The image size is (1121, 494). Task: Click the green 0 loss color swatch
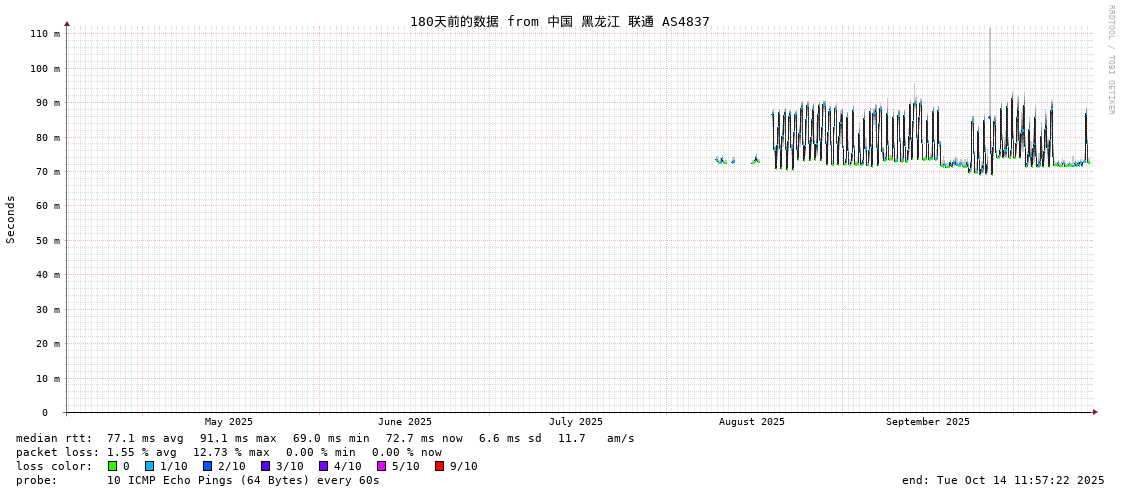click(113, 466)
